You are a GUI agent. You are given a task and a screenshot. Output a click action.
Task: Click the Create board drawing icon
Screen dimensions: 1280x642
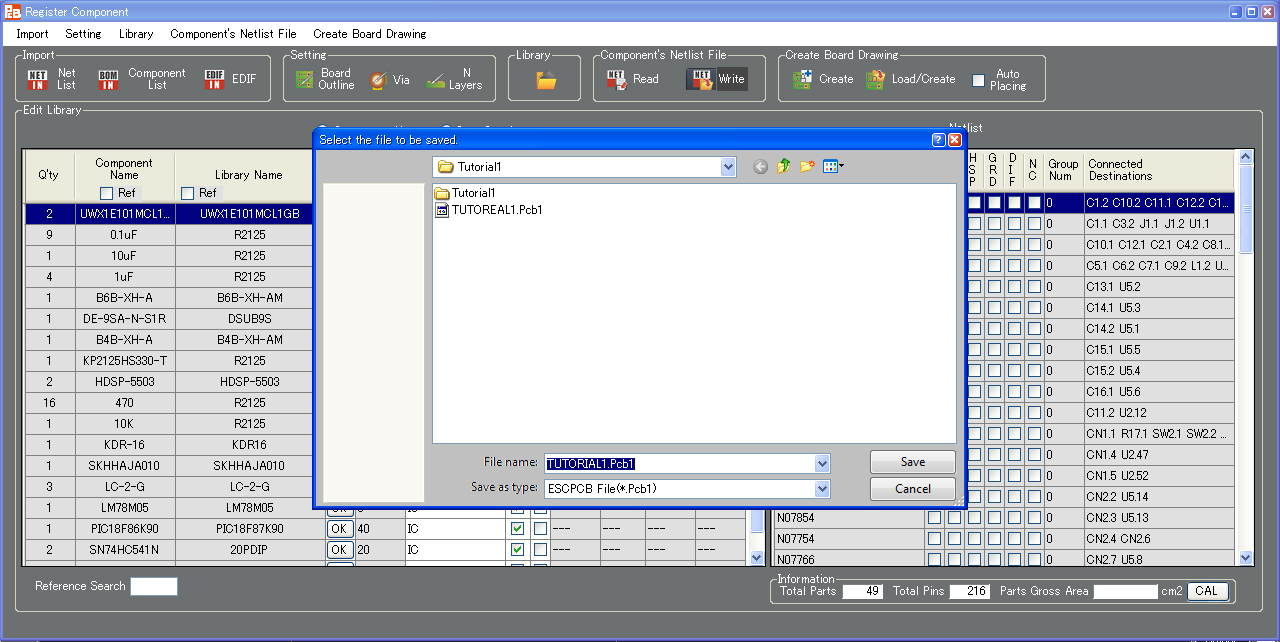[x=802, y=80]
